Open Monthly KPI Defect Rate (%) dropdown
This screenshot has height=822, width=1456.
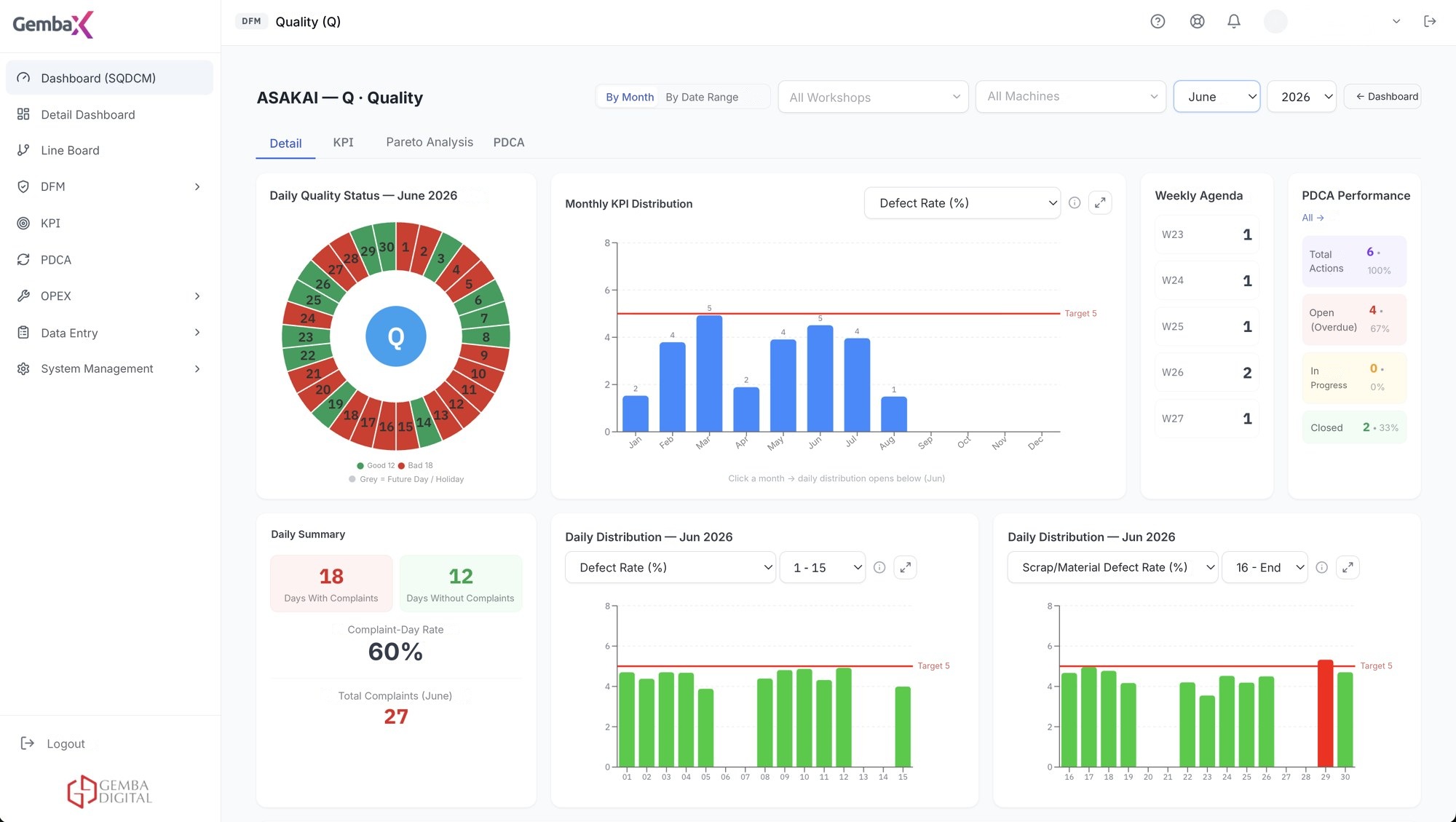(962, 203)
